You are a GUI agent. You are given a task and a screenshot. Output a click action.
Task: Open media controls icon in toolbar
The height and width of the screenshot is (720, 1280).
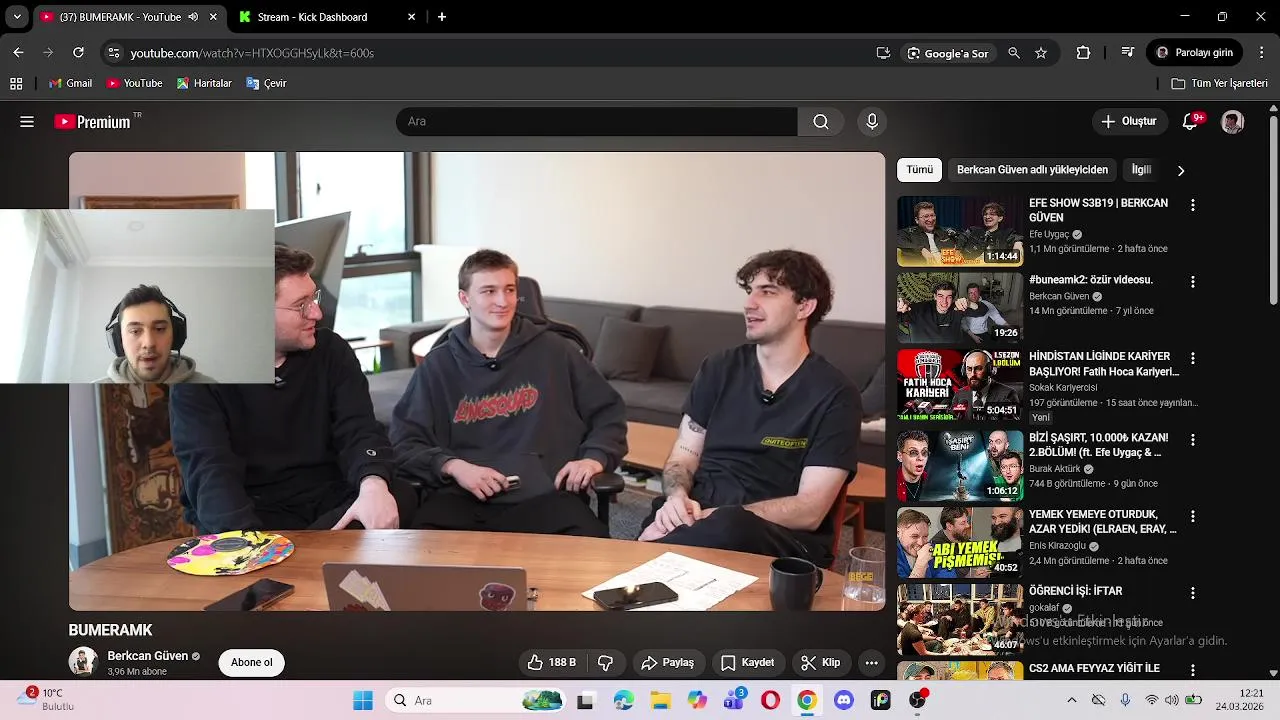1127,53
